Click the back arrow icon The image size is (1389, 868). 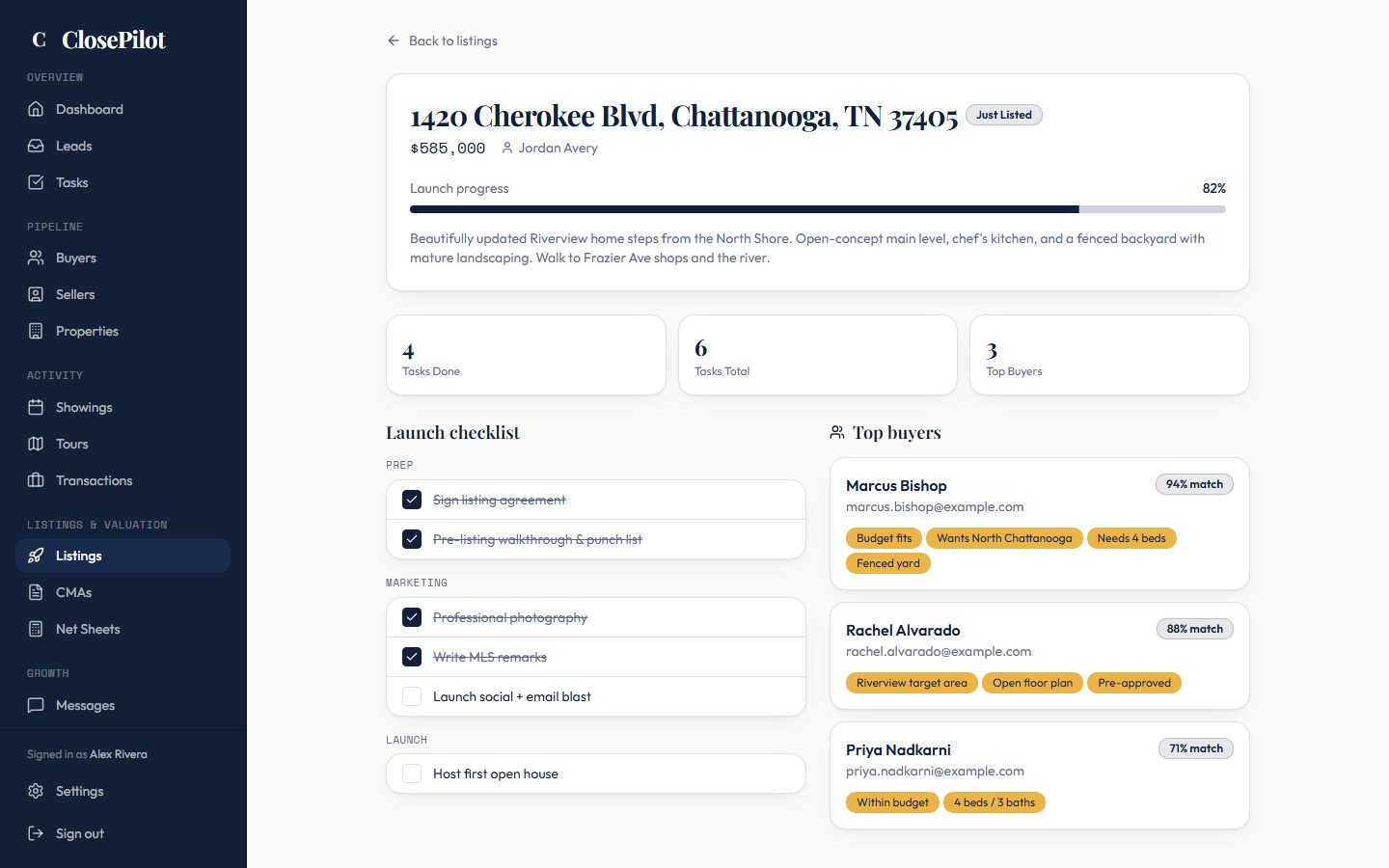[394, 41]
